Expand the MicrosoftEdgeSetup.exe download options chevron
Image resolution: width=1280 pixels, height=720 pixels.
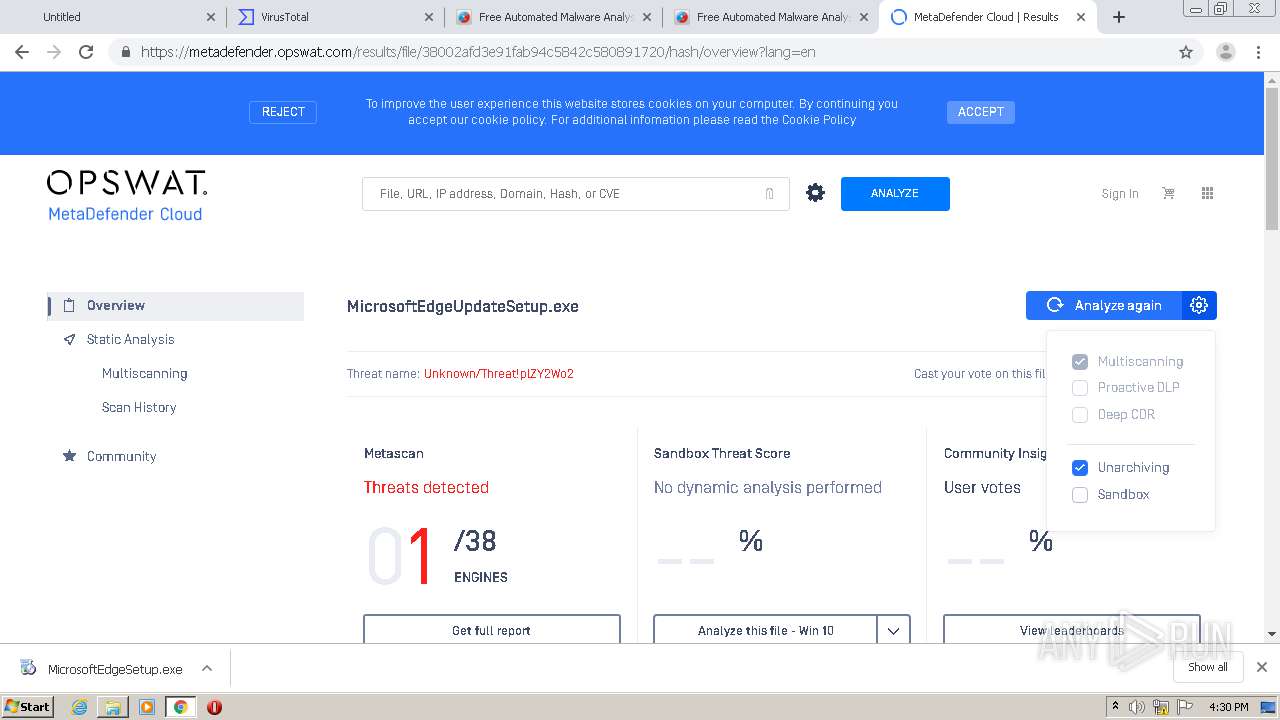point(207,668)
